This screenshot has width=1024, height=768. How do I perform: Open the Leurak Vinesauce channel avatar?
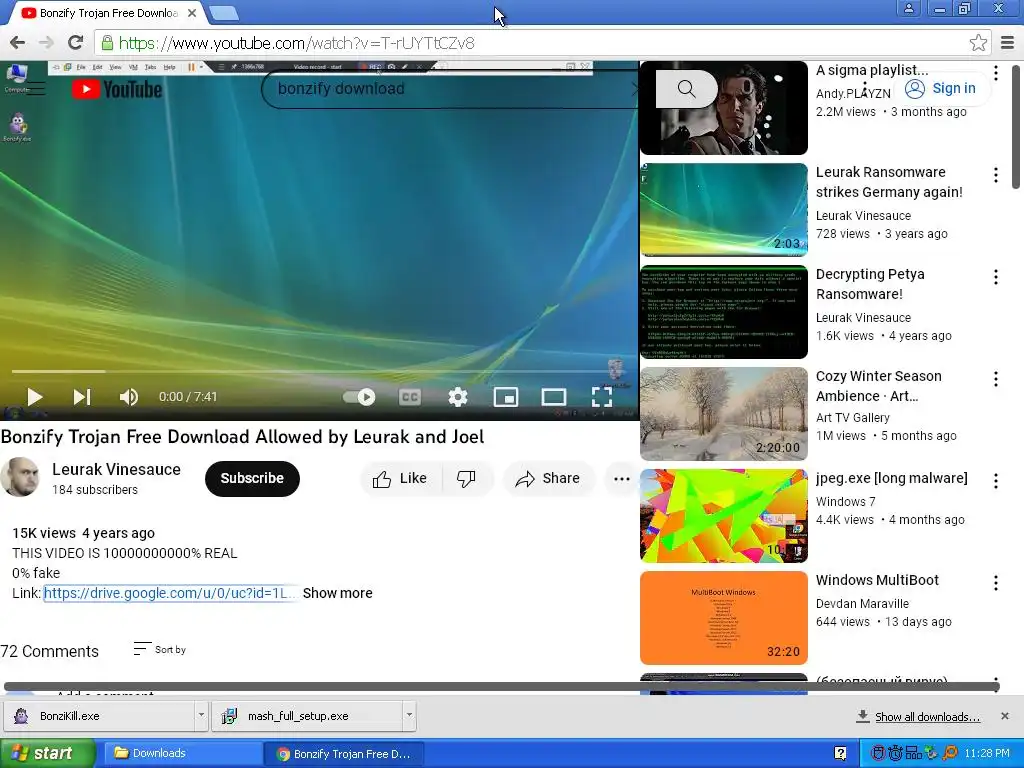(20, 477)
